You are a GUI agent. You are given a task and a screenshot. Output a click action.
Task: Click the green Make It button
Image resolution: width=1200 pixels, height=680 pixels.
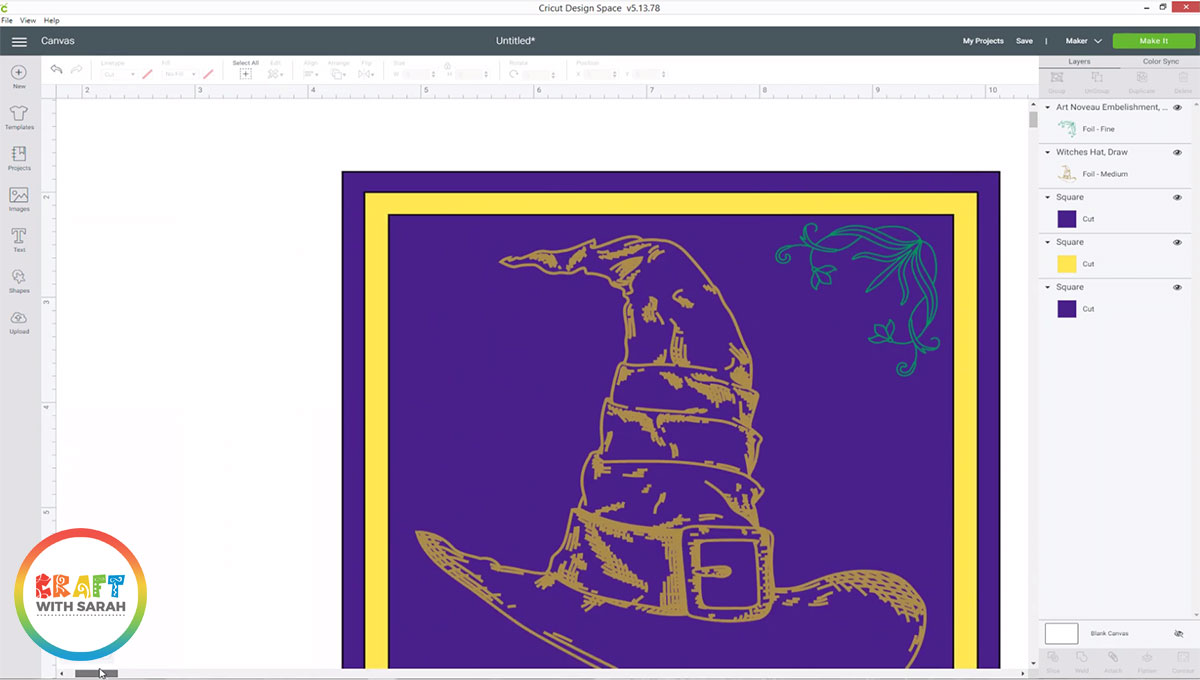click(1152, 41)
